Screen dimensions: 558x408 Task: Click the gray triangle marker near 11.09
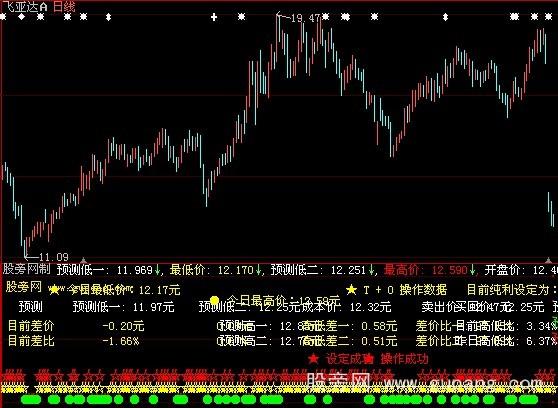(x=83, y=260)
